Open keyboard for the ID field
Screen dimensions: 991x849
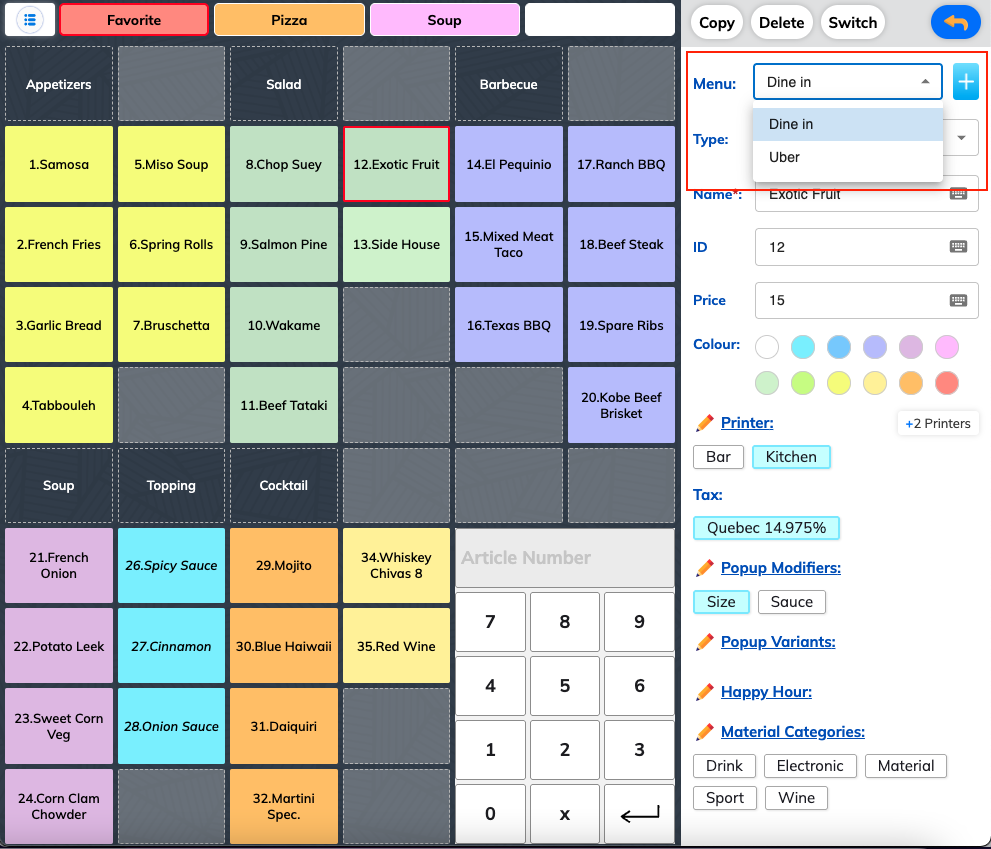(958, 247)
